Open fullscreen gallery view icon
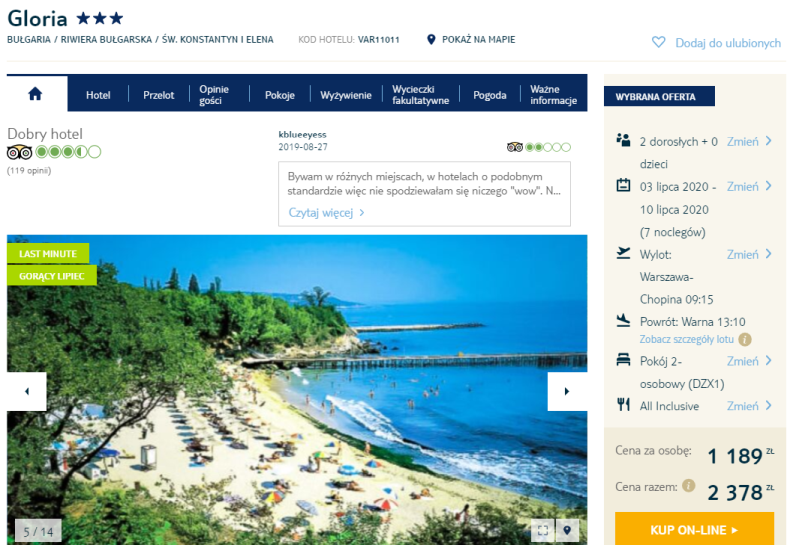The height and width of the screenshot is (545, 790). 543,530
